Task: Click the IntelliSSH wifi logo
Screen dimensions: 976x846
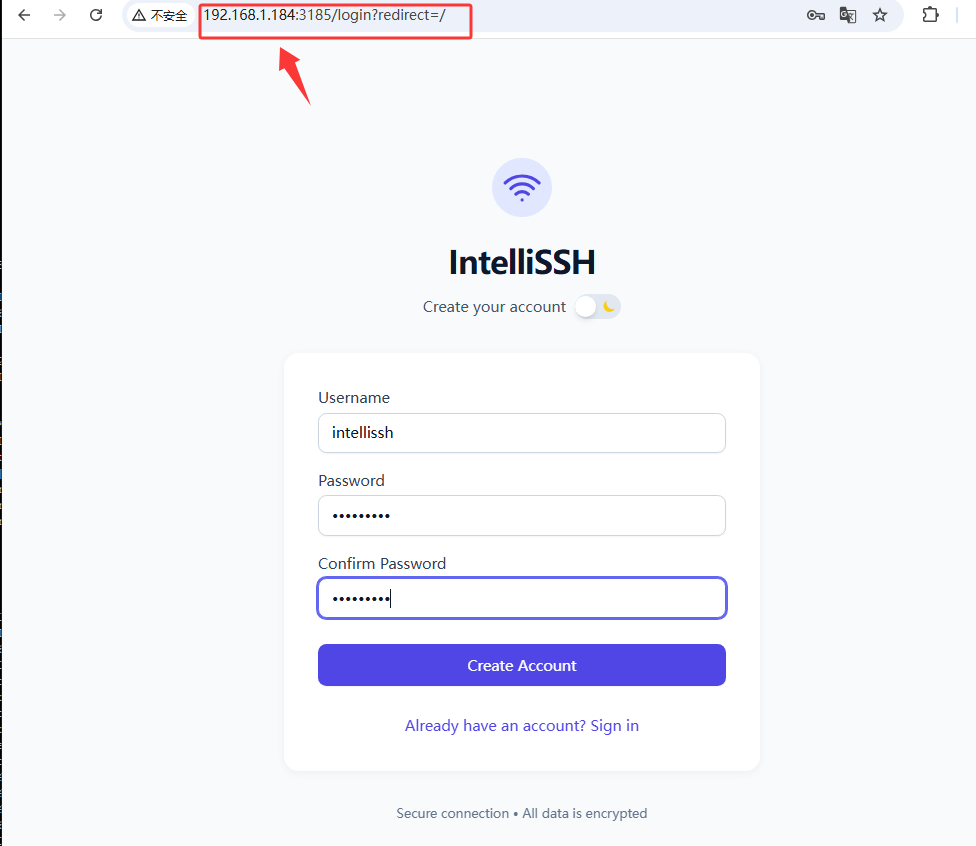Action: pyautogui.click(x=522, y=187)
